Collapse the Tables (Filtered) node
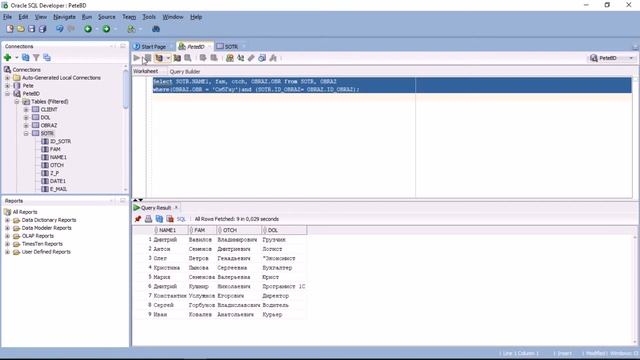Screen dimensions: 640x360 coord(17,102)
